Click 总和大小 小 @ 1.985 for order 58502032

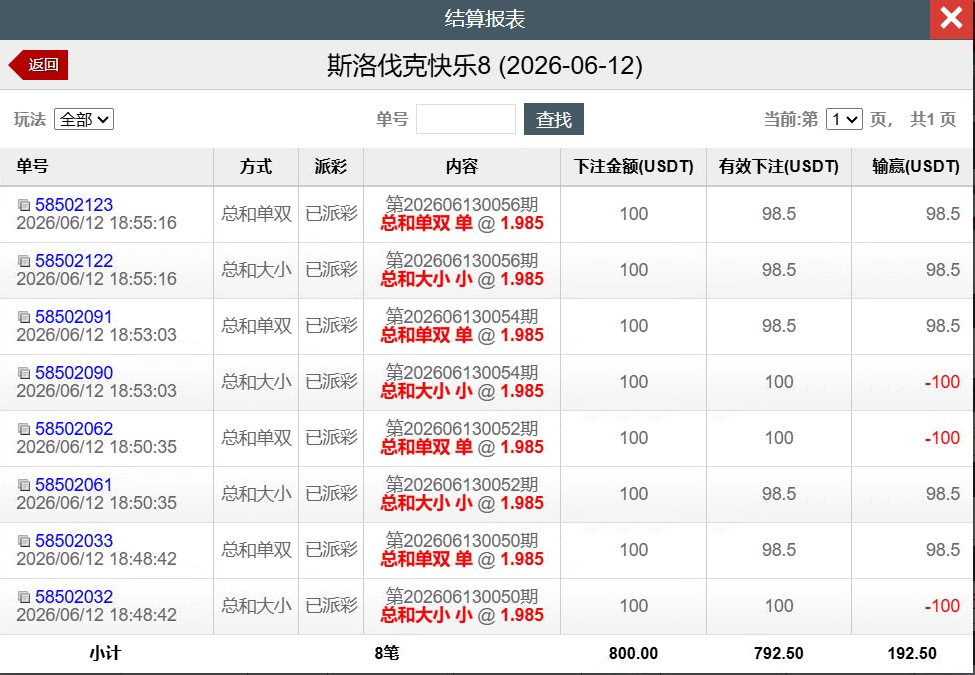[461, 615]
